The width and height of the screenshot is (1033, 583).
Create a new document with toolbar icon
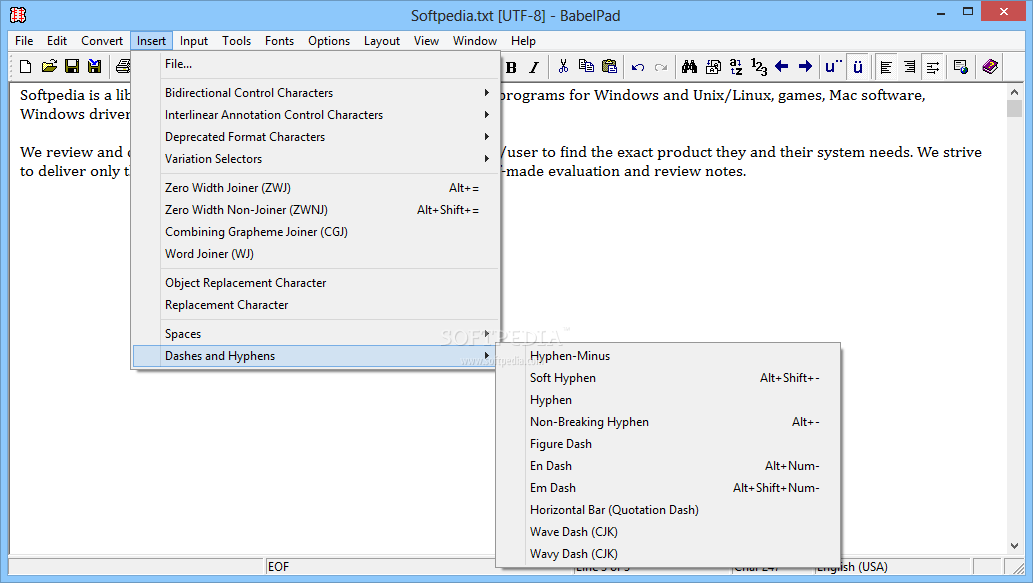(x=25, y=67)
